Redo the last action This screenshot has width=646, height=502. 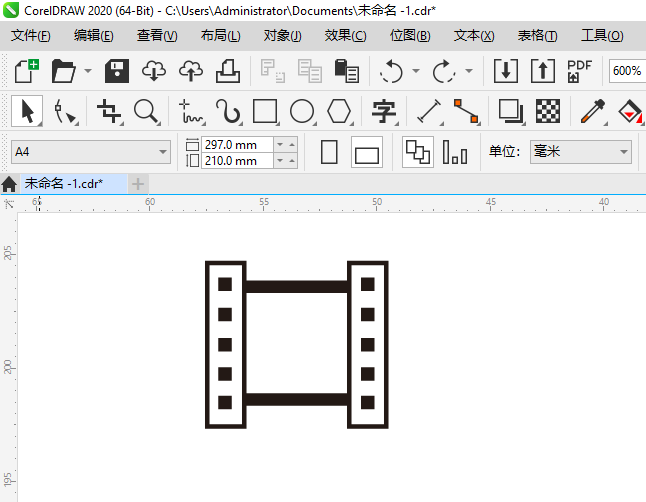point(444,71)
